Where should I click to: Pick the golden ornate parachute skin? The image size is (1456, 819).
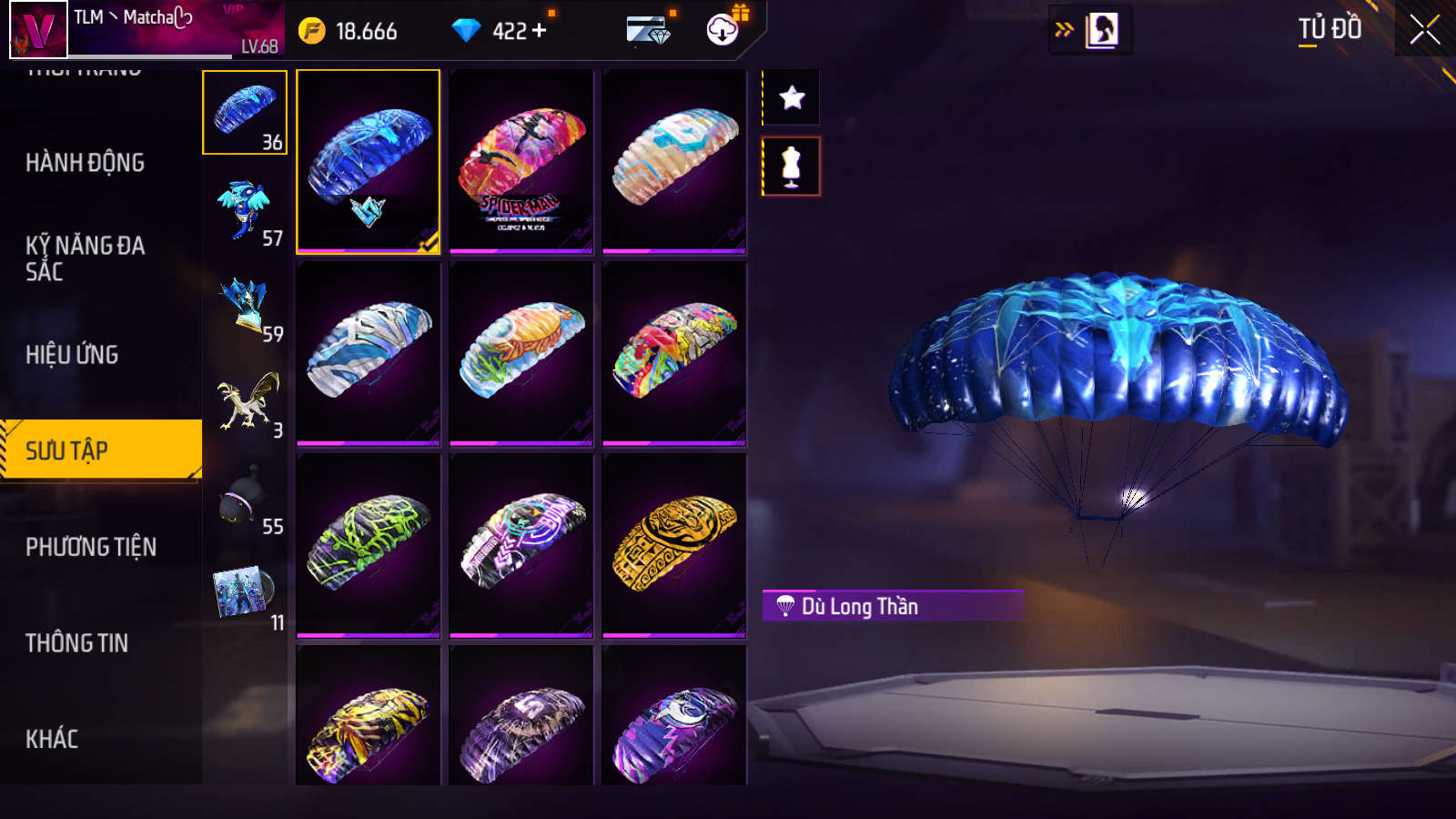point(674,546)
